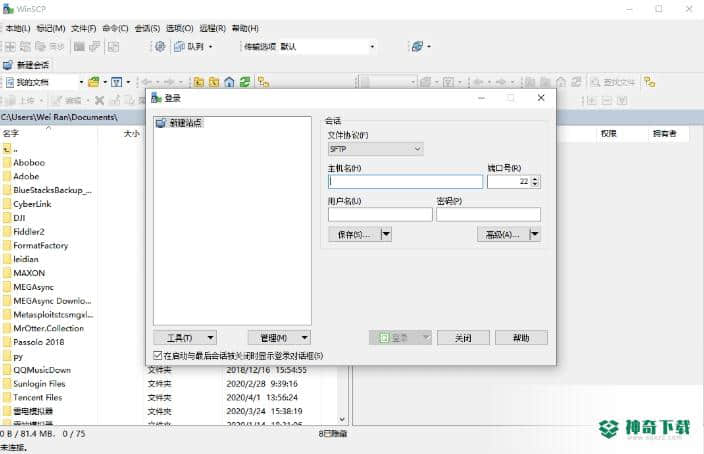Select the QQMusicDown folder
This screenshot has height=454, width=704.
pos(42,370)
